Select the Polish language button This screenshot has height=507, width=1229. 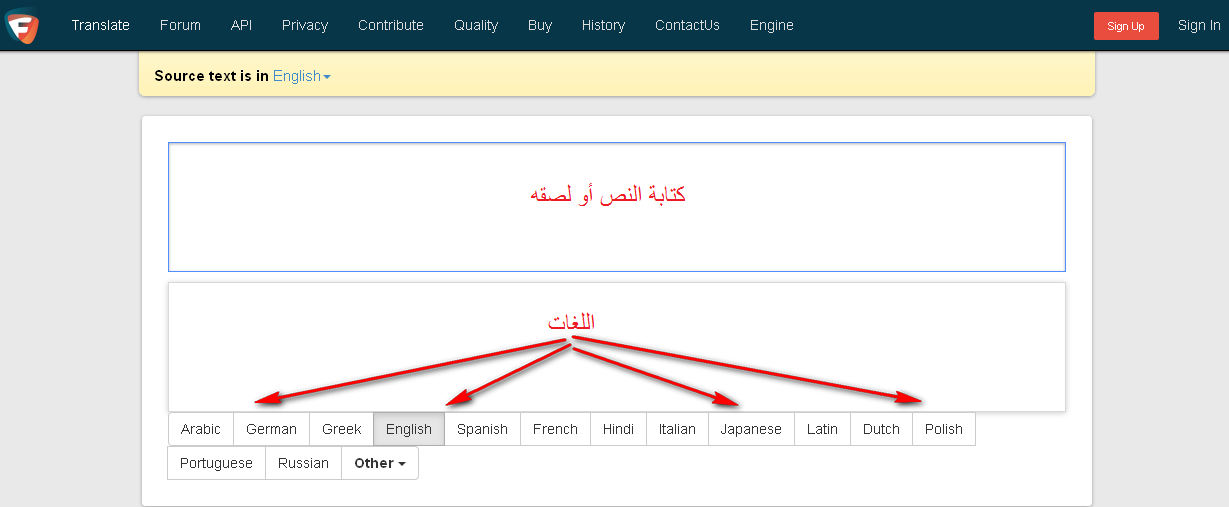click(943, 429)
